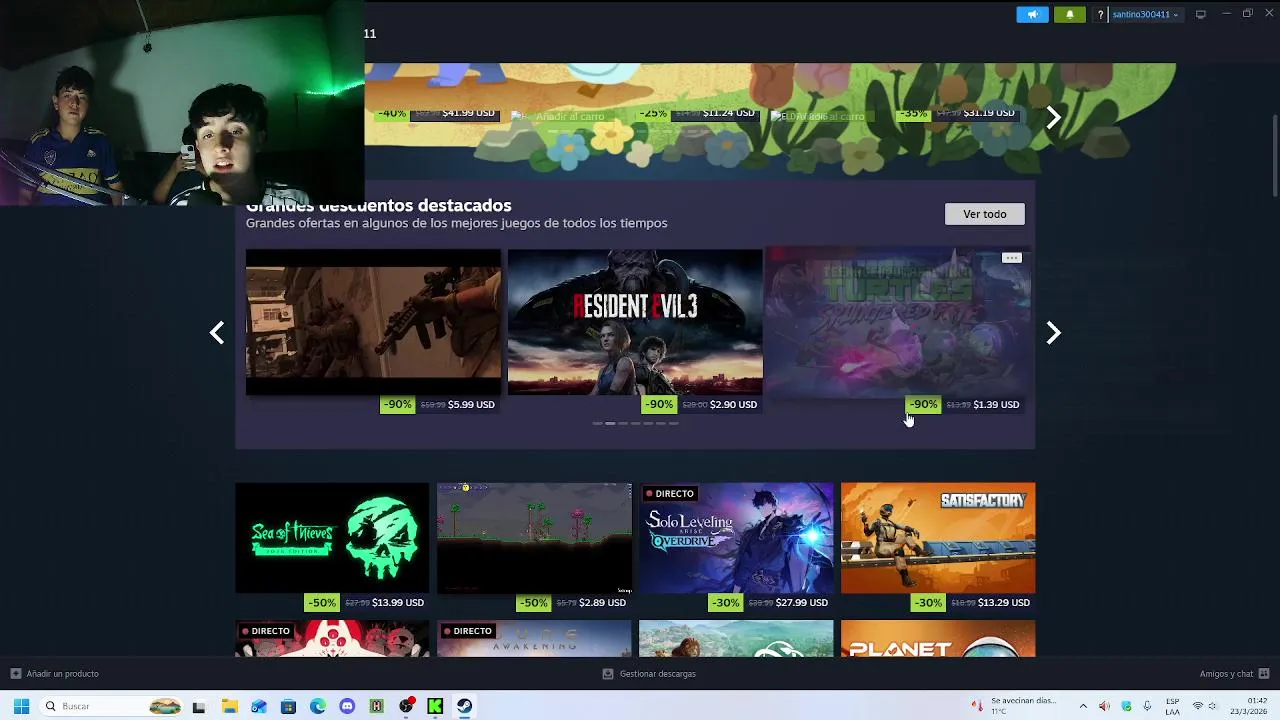The height and width of the screenshot is (720, 1280).
Task: Open the Kick green K app in taskbar
Action: [x=435, y=706]
